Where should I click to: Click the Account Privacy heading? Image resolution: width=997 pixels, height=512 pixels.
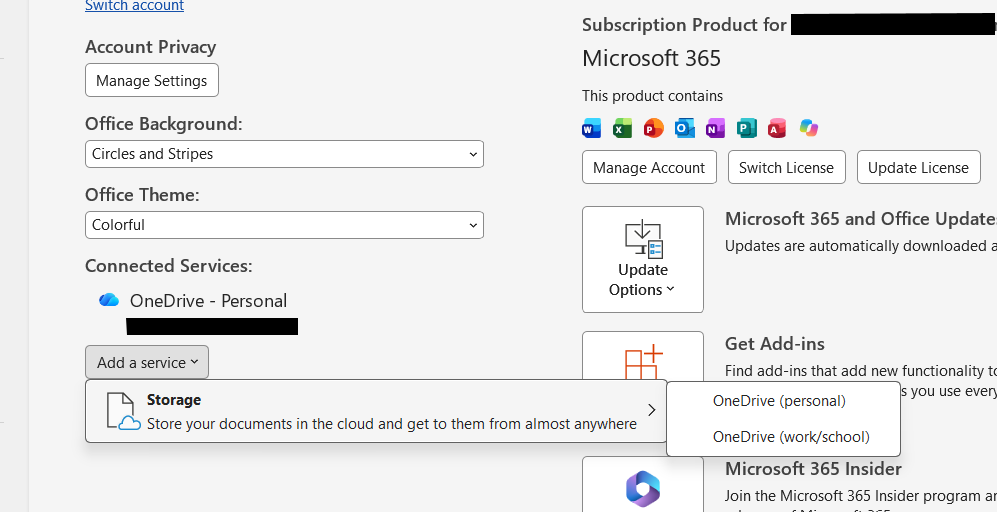click(x=151, y=47)
